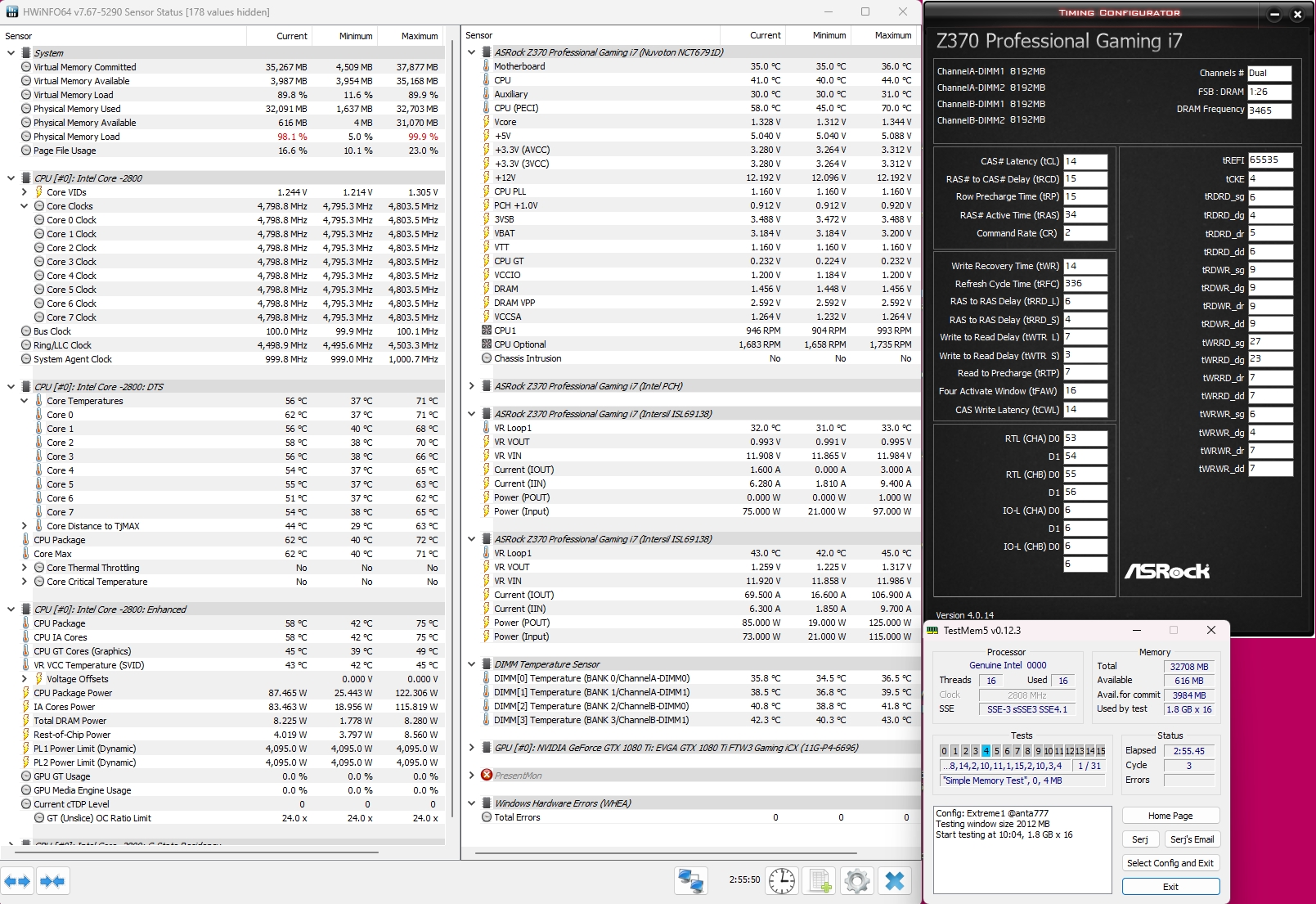Expand all sensor columns with the double-arrow icon

tap(17, 881)
